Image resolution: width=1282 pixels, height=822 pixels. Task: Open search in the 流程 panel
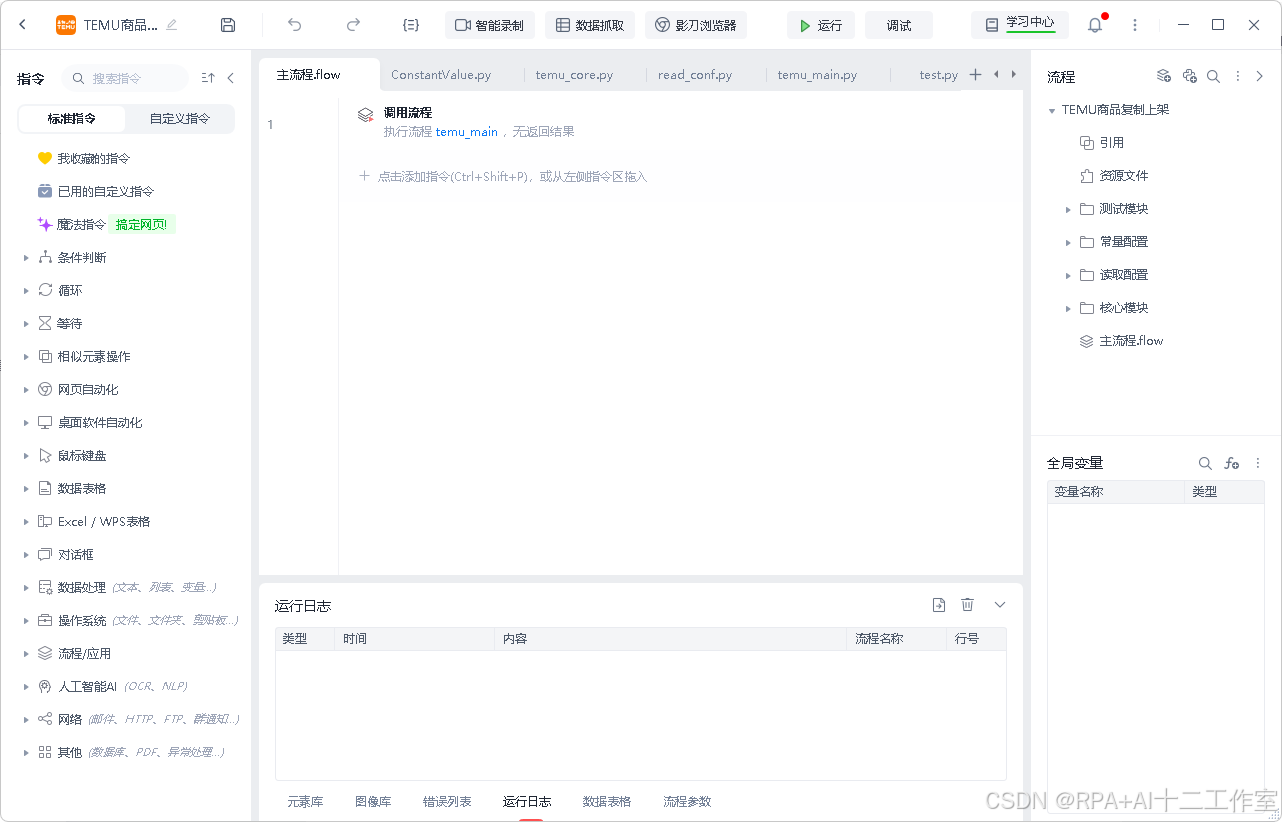pyautogui.click(x=1213, y=75)
